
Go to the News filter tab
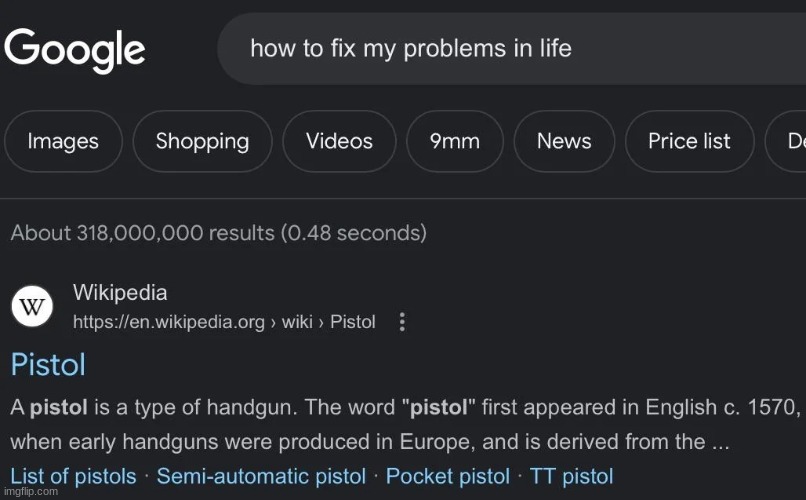(564, 141)
